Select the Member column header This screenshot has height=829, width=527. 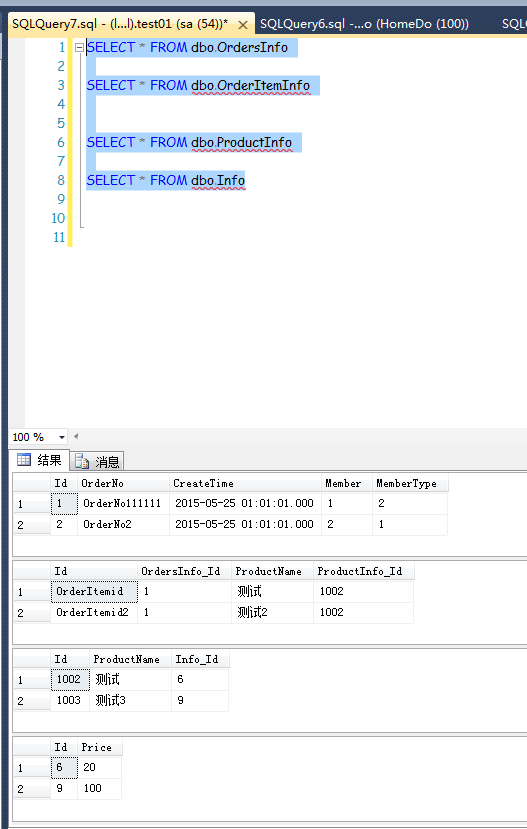click(x=347, y=483)
